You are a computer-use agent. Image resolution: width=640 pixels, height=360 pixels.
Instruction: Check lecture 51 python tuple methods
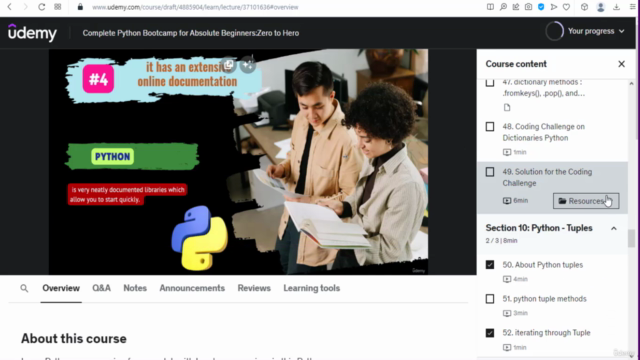pyautogui.click(x=490, y=299)
